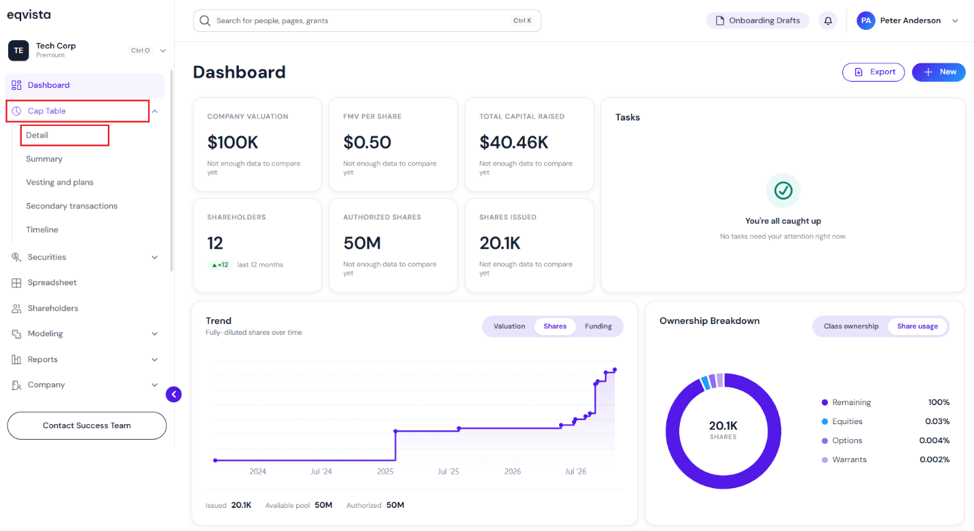The height and width of the screenshot is (531, 974).
Task: Expand the Company section chevron
Action: click(155, 385)
